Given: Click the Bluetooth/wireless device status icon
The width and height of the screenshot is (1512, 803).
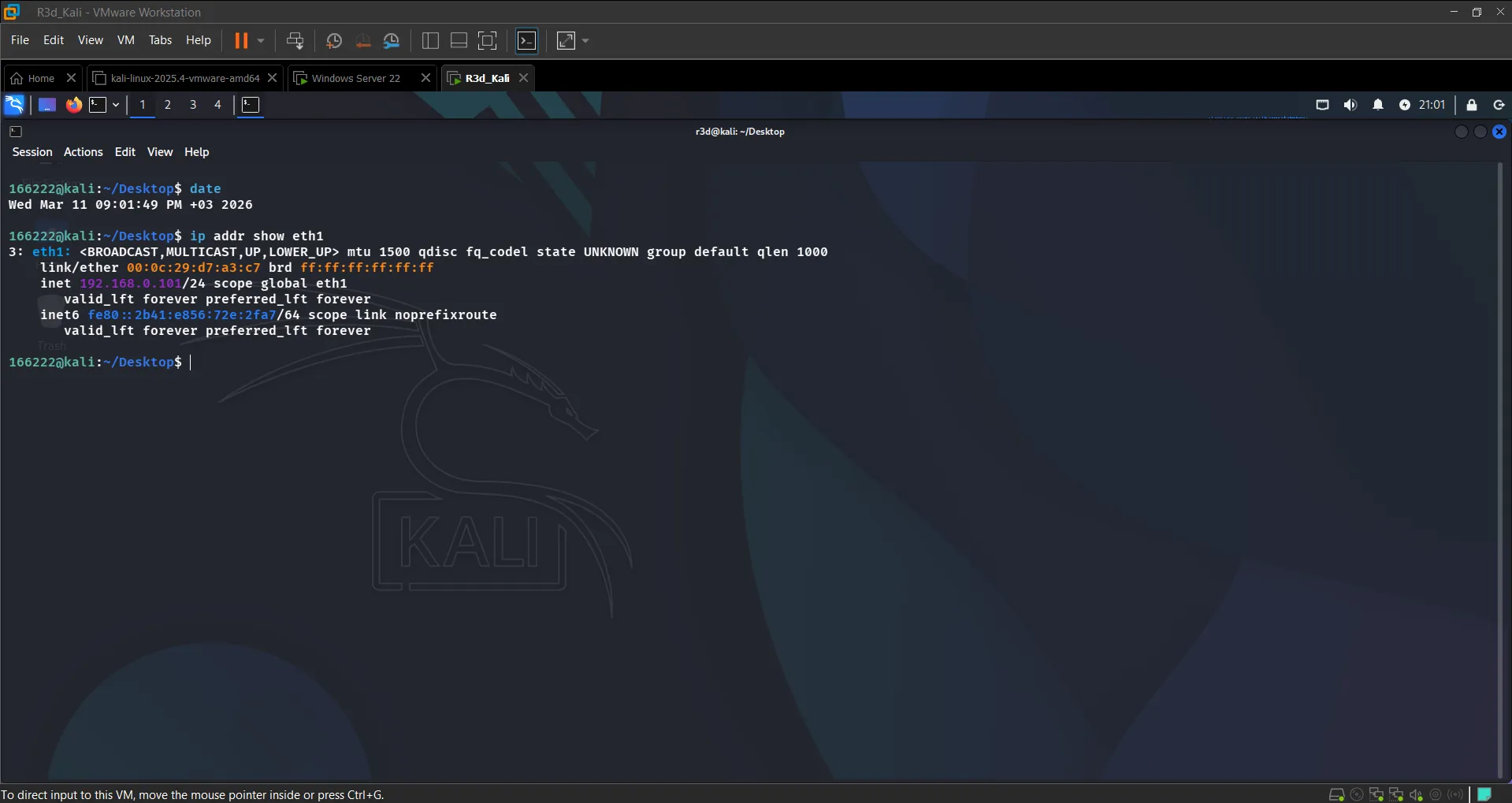Looking at the screenshot, I should [x=1455, y=794].
